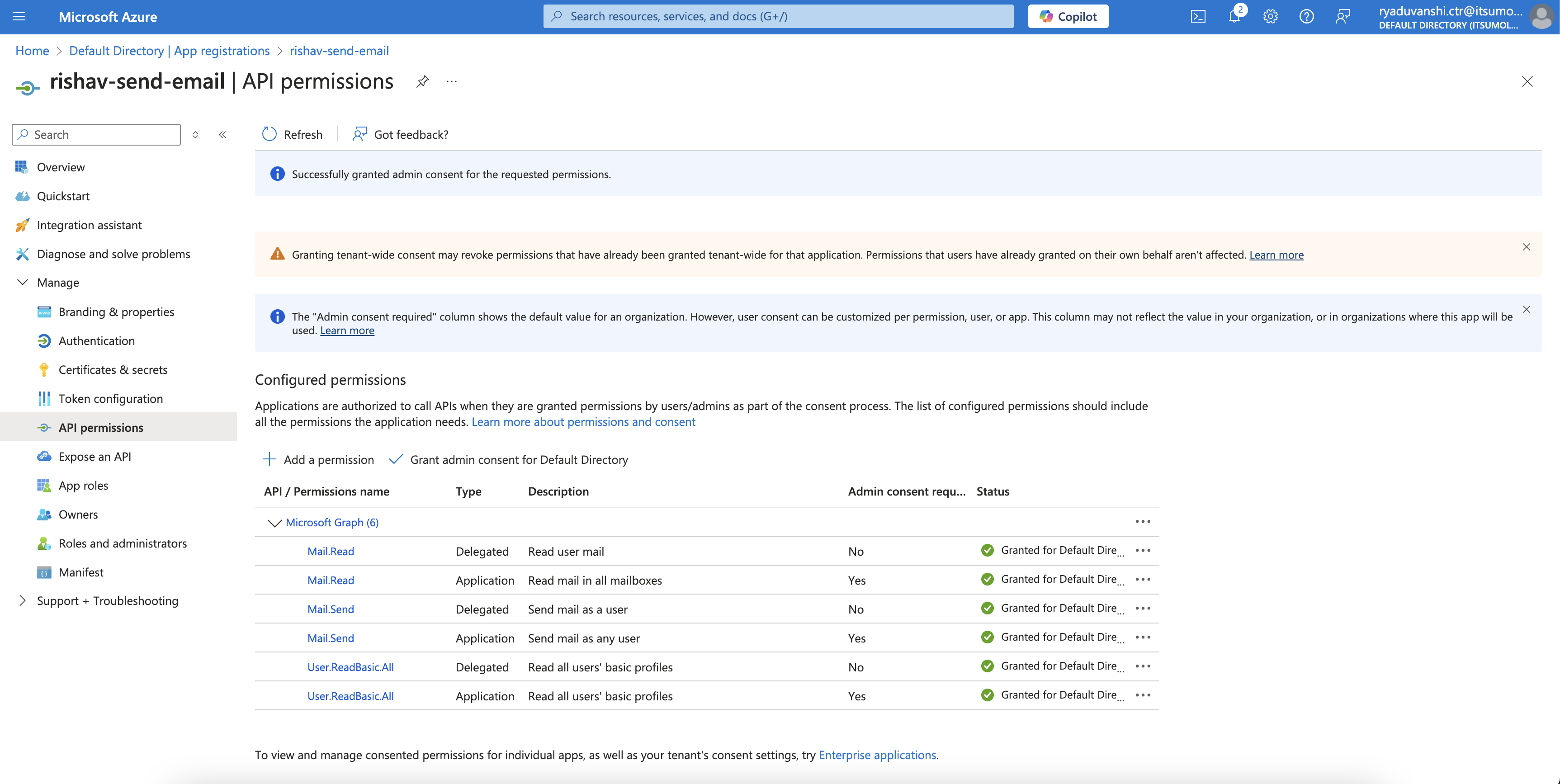Image resolution: width=1560 pixels, height=784 pixels.
Task: Expand Support + Troubleshooting section
Action: (x=23, y=600)
